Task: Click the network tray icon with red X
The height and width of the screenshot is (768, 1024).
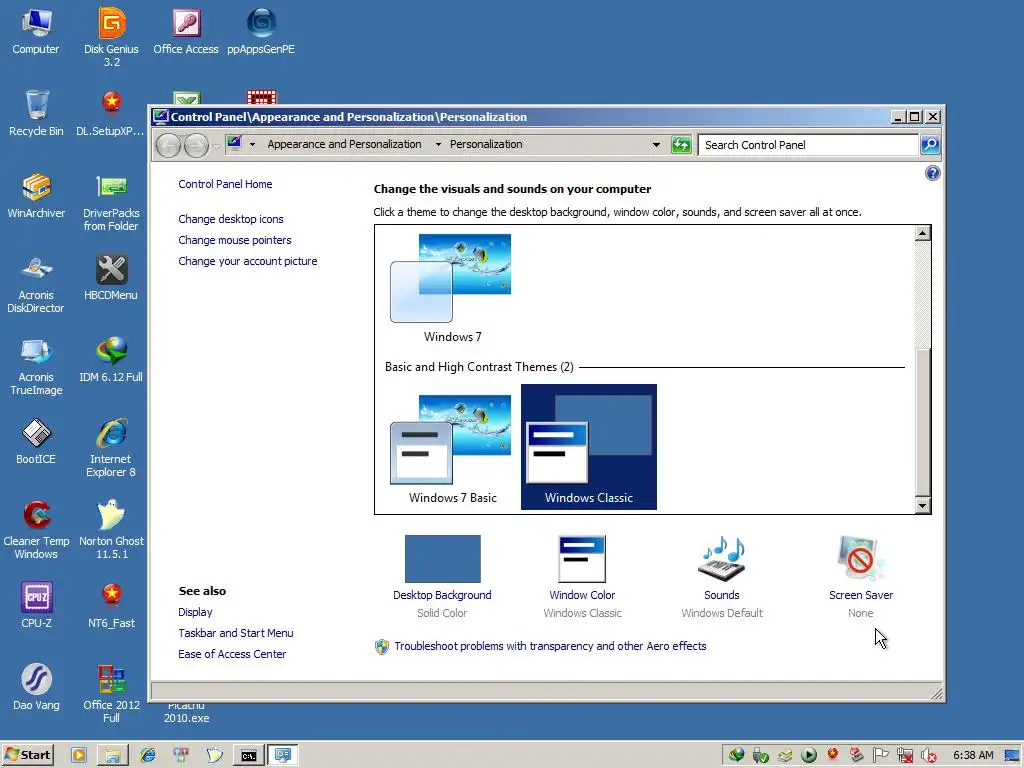Action: 904,756
